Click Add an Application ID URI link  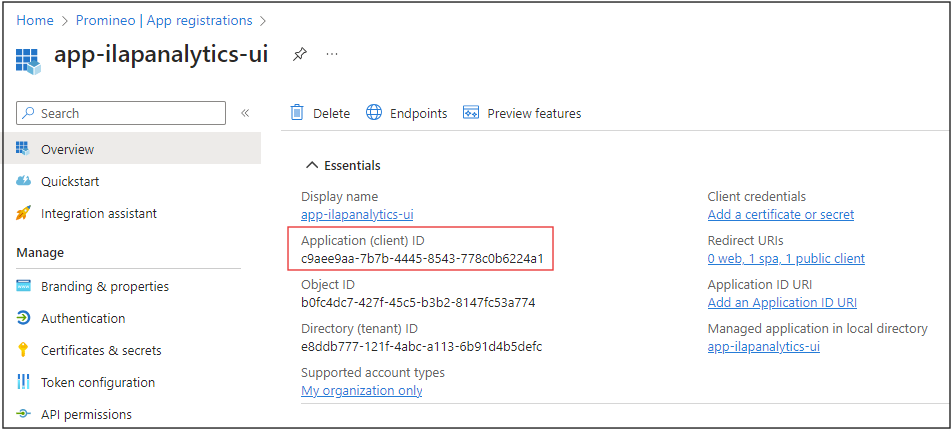click(782, 302)
